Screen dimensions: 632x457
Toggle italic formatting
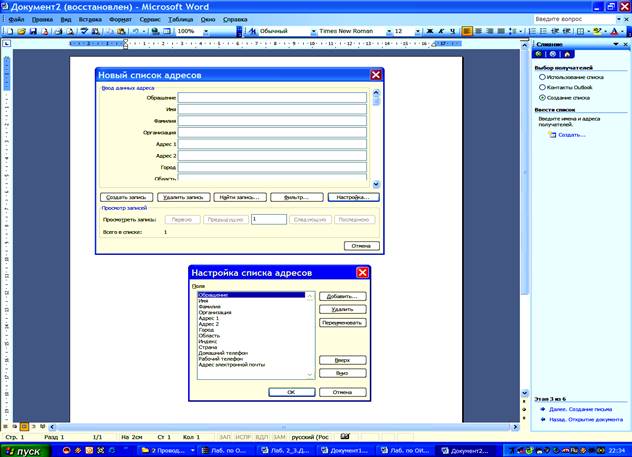pyautogui.click(x=441, y=31)
